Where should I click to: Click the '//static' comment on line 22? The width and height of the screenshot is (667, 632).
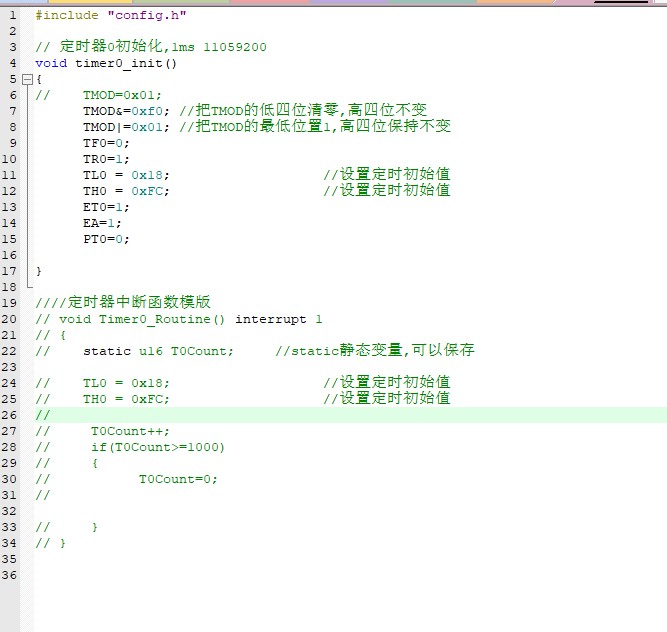click(375, 350)
